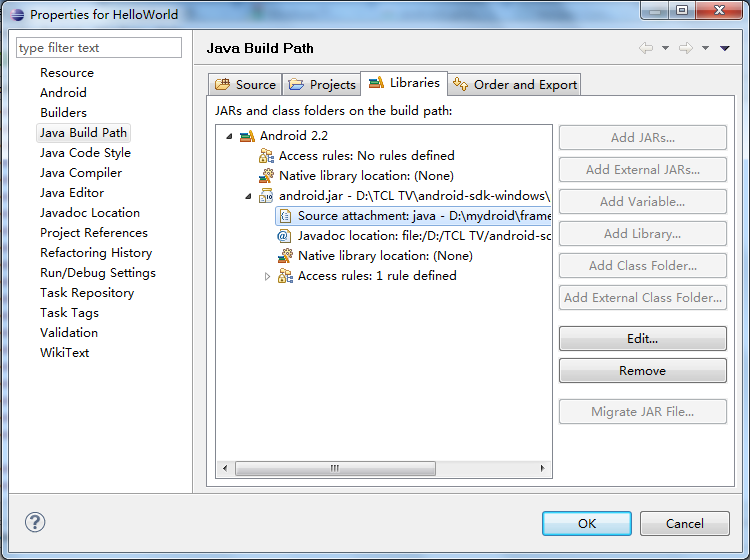
Task: Click the Javadoc location @ icon
Action: click(284, 236)
